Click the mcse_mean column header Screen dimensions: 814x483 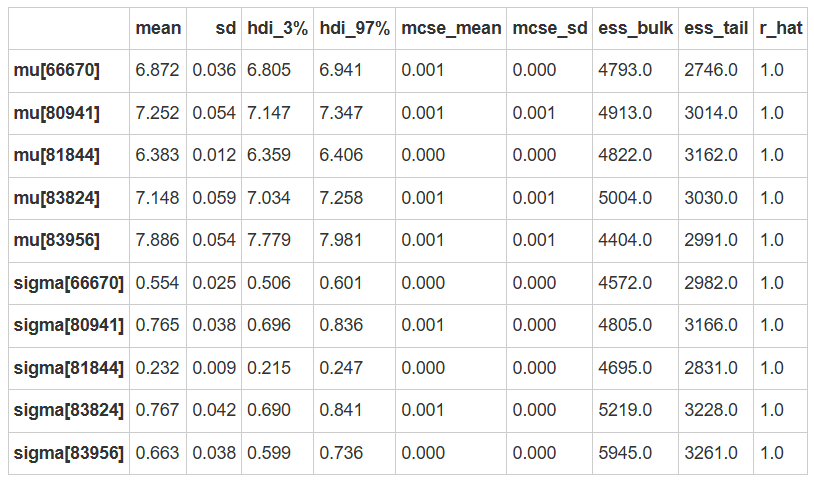pyautogui.click(x=451, y=28)
